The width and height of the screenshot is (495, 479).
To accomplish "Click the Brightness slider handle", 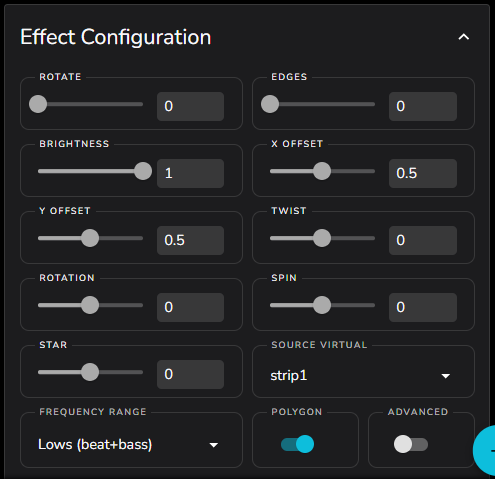I will pyautogui.click(x=143, y=171).
